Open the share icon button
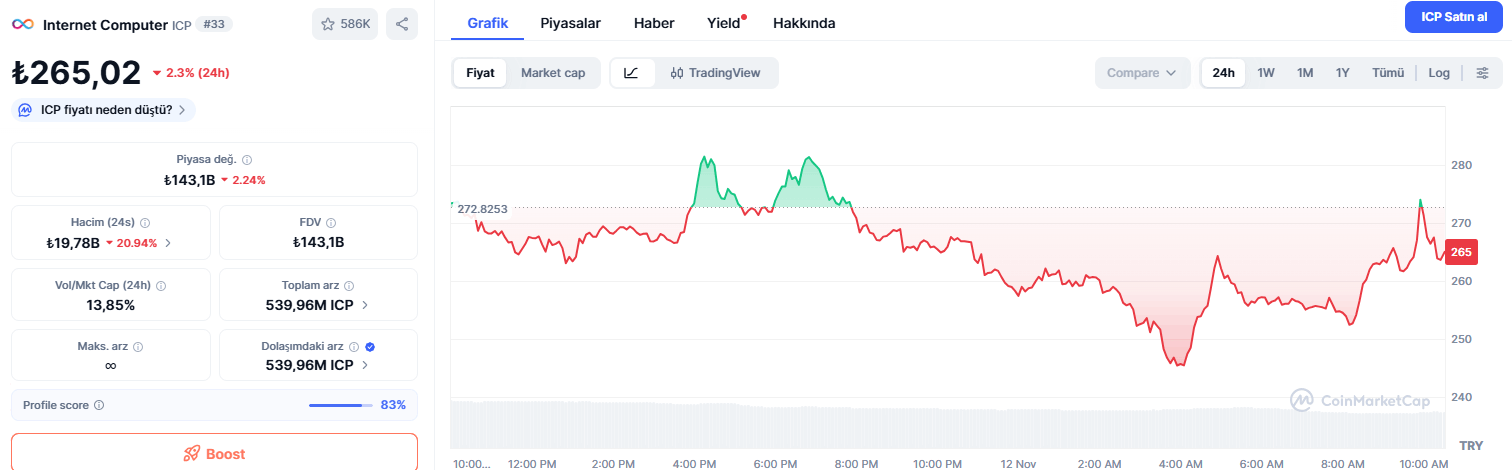 click(x=402, y=24)
